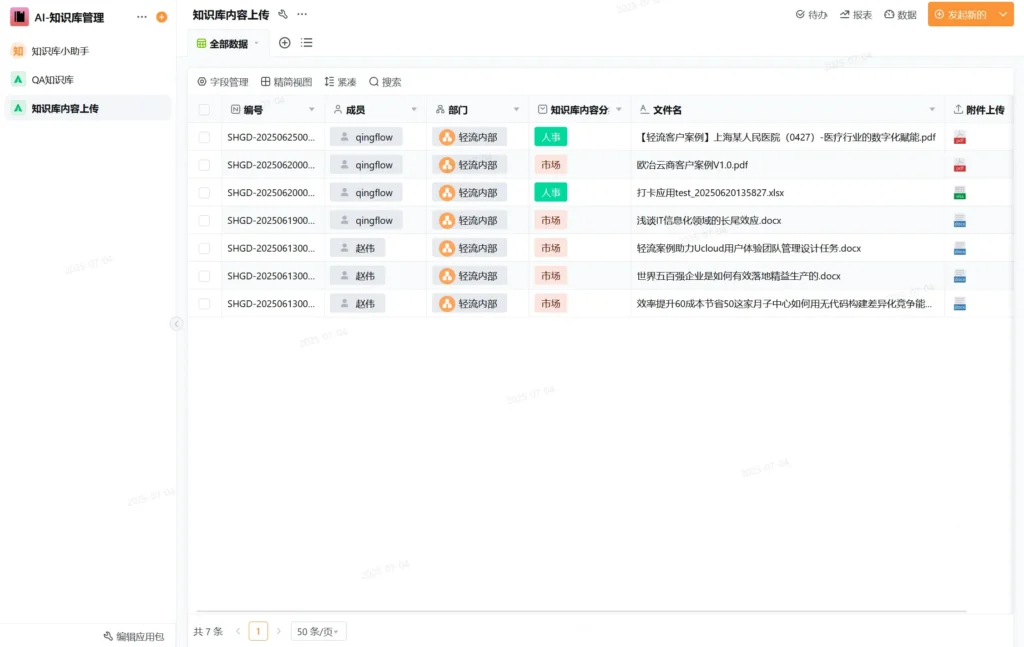Select QA知识库 in the sidebar
The image size is (1024, 647).
[x=52, y=79]
